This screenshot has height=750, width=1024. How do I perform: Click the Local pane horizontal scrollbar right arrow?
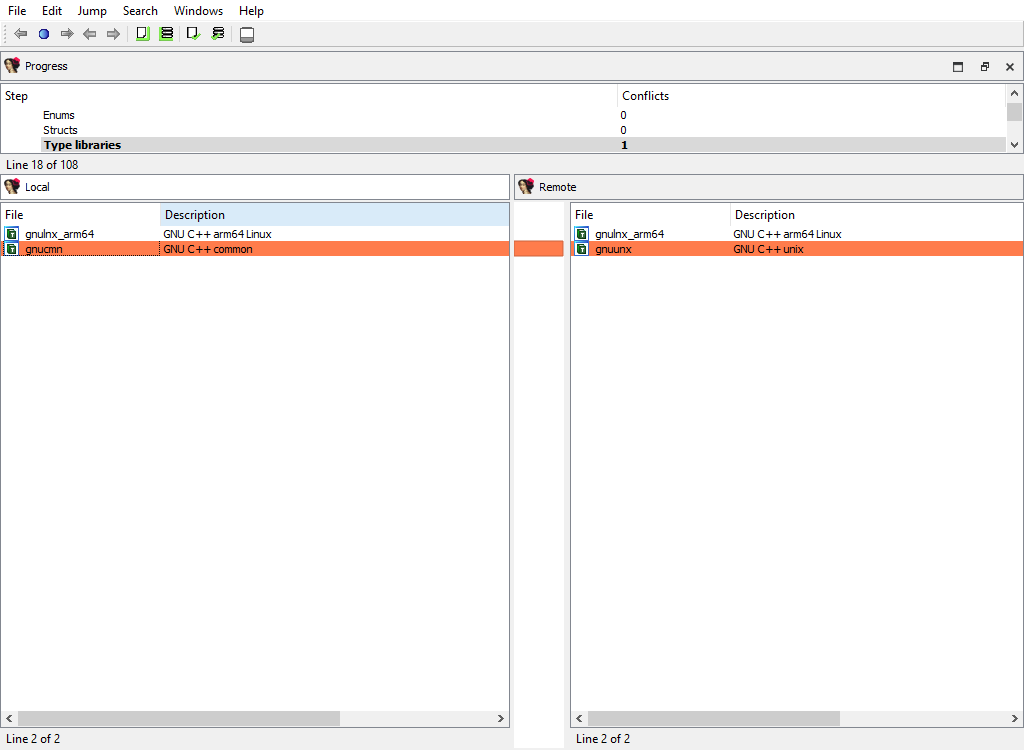[502, 719]
